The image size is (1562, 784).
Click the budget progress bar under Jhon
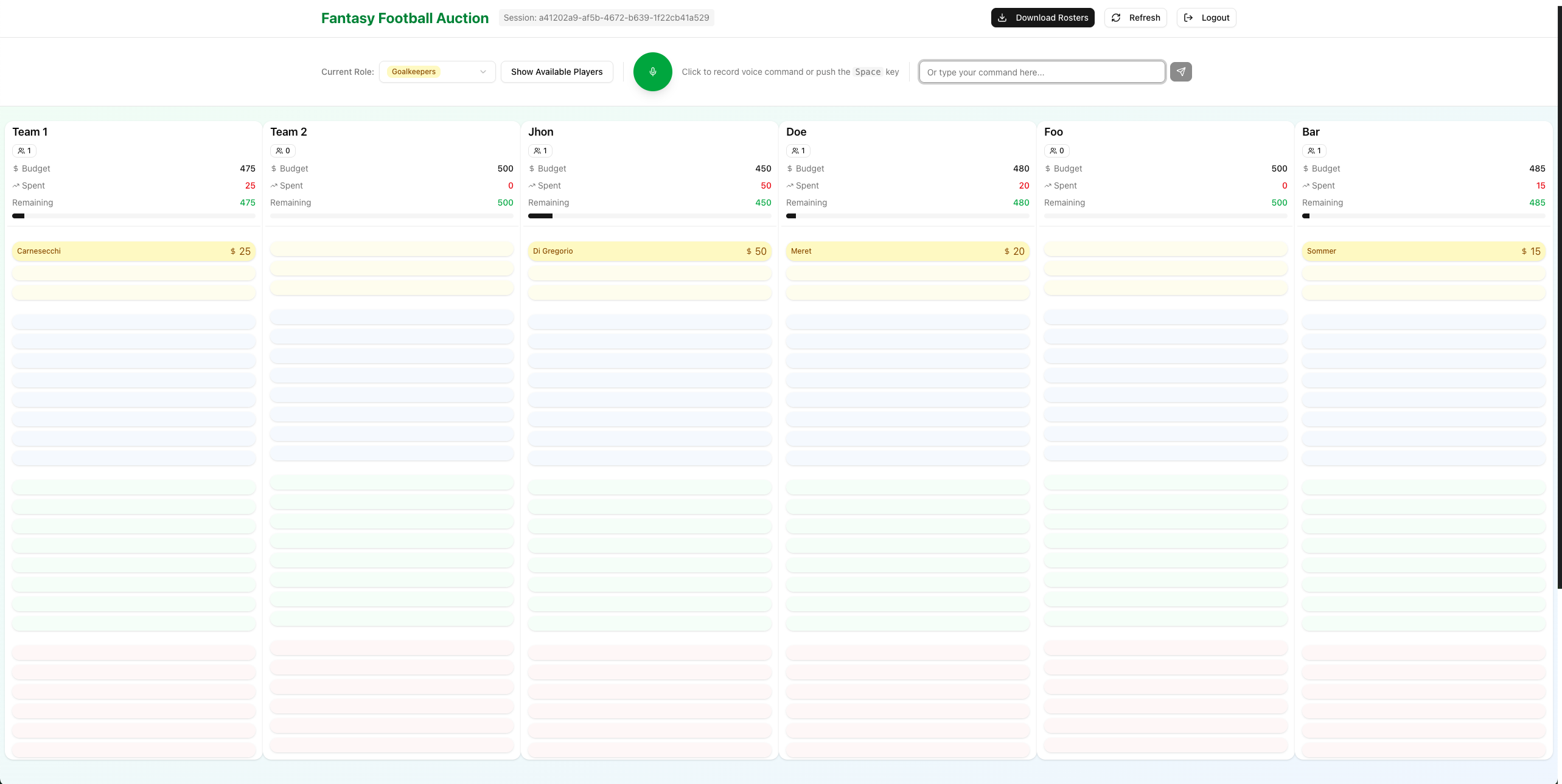coord(649,216)
